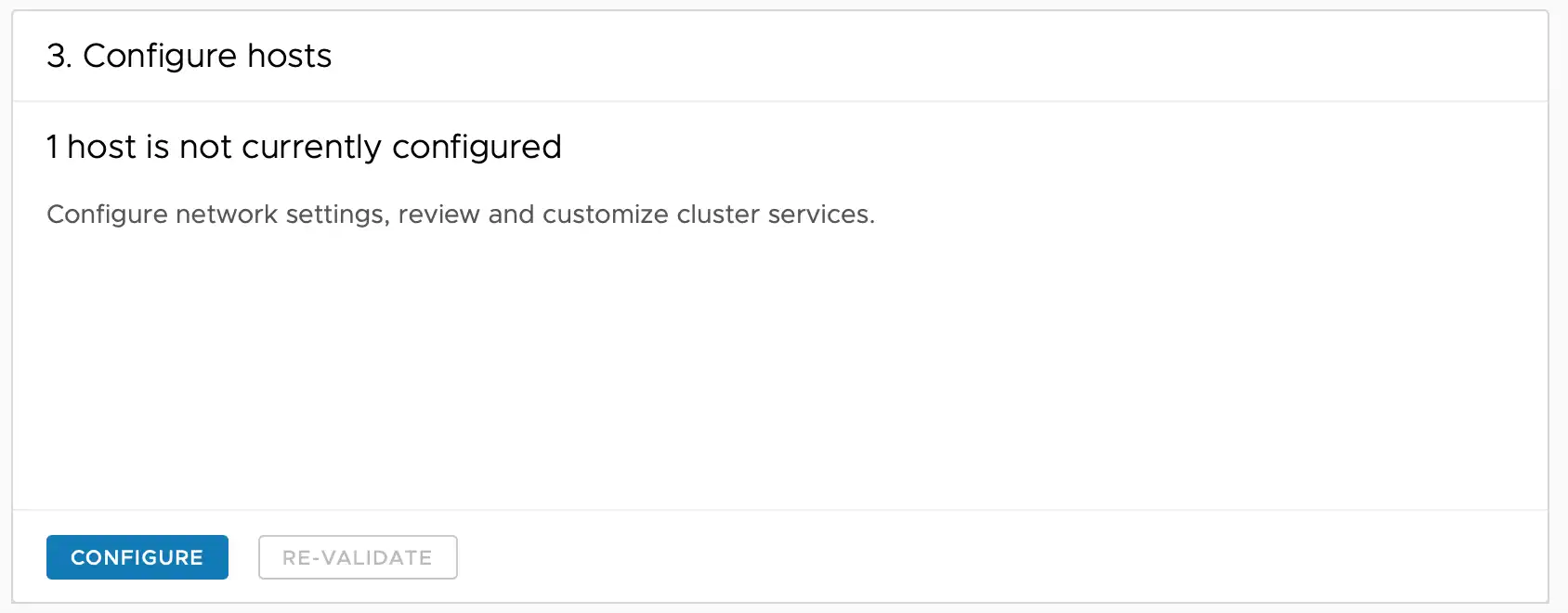Viewport: 1568px width, 613px height.
Task: Click the Configure hosts header bar
Action: point(780,57)
